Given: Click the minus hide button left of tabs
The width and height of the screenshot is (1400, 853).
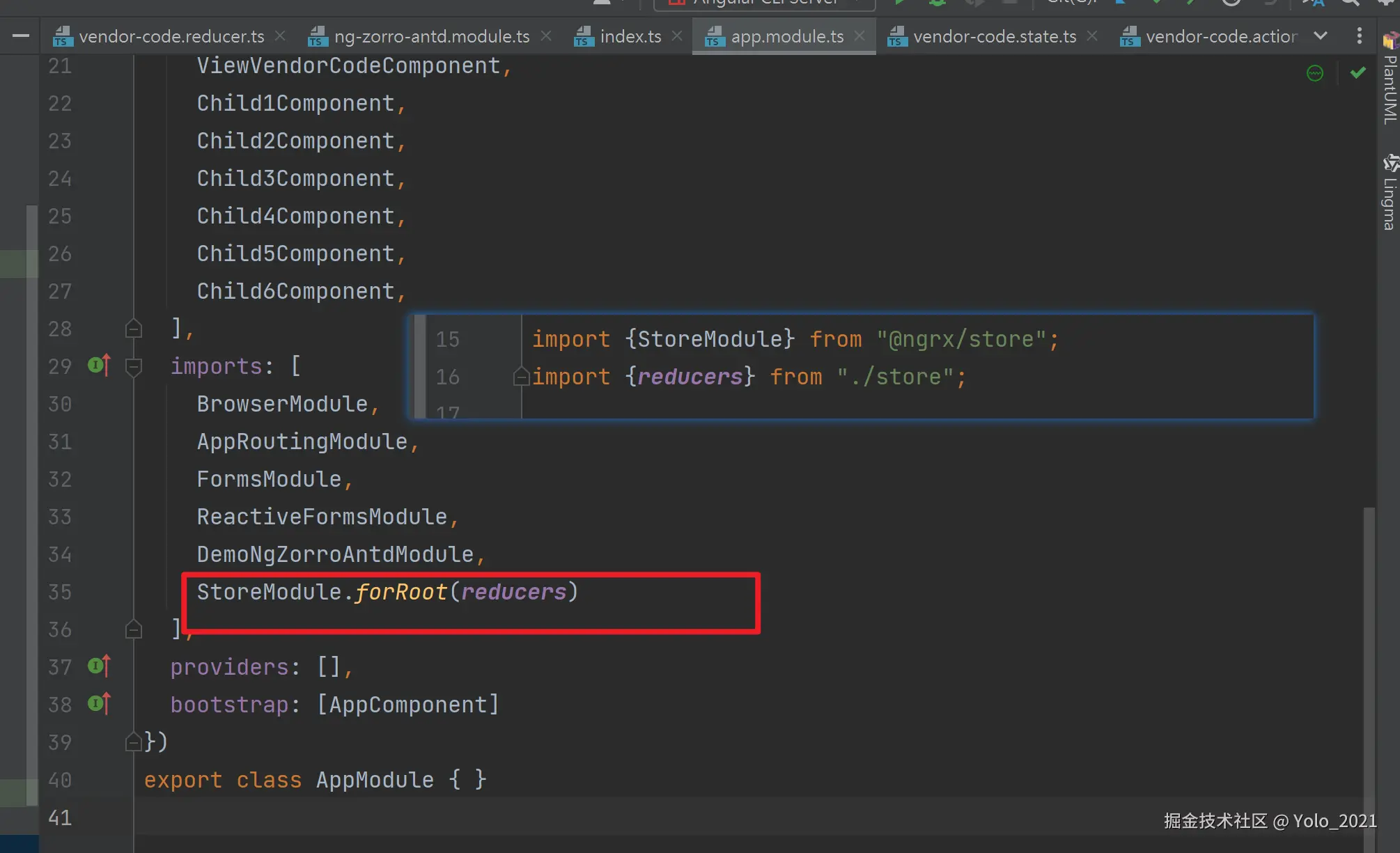Looking at the screenshot, I should (21, 36).
